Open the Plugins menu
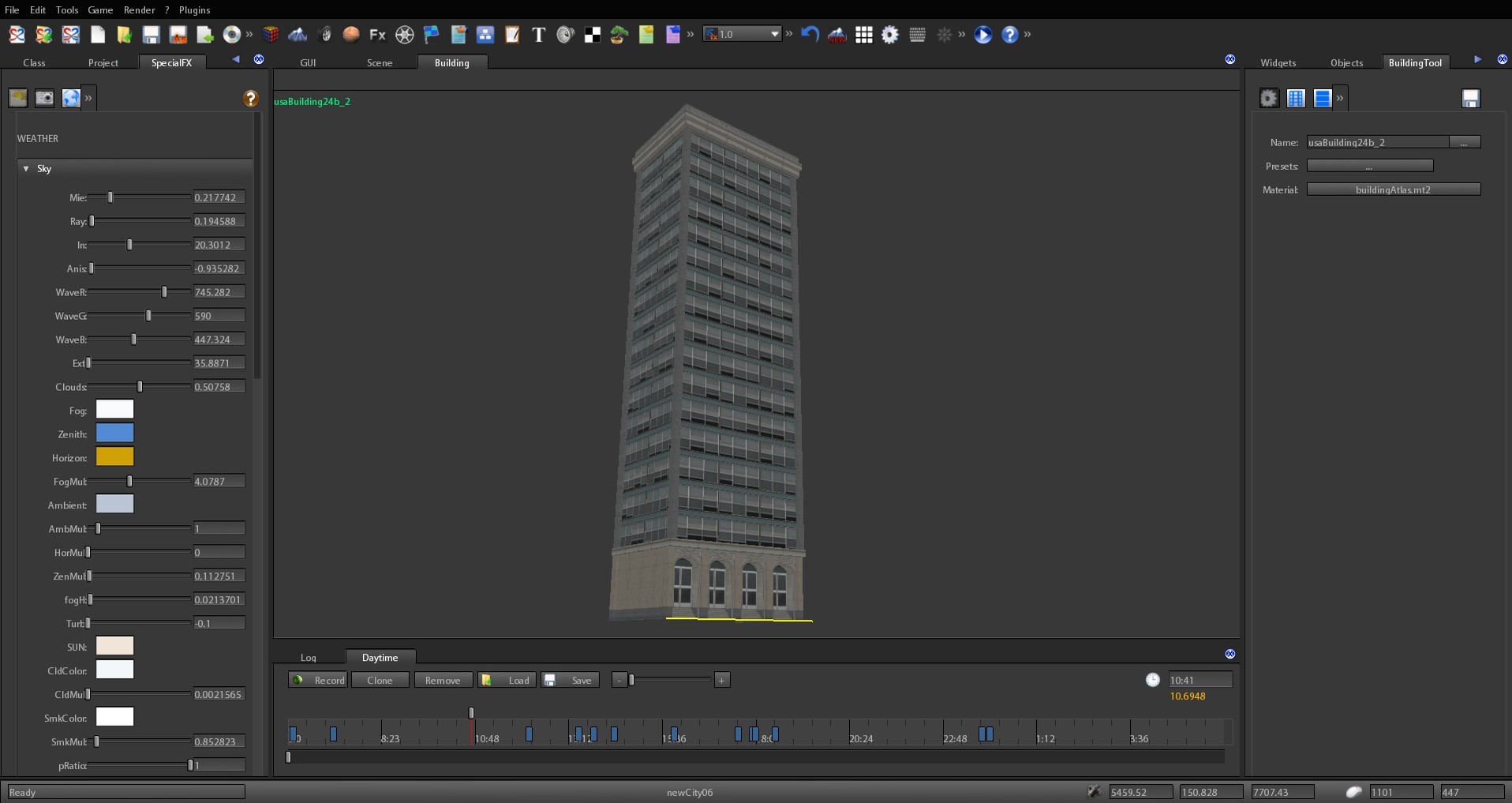1512x803 pixels. pos(194,9)
